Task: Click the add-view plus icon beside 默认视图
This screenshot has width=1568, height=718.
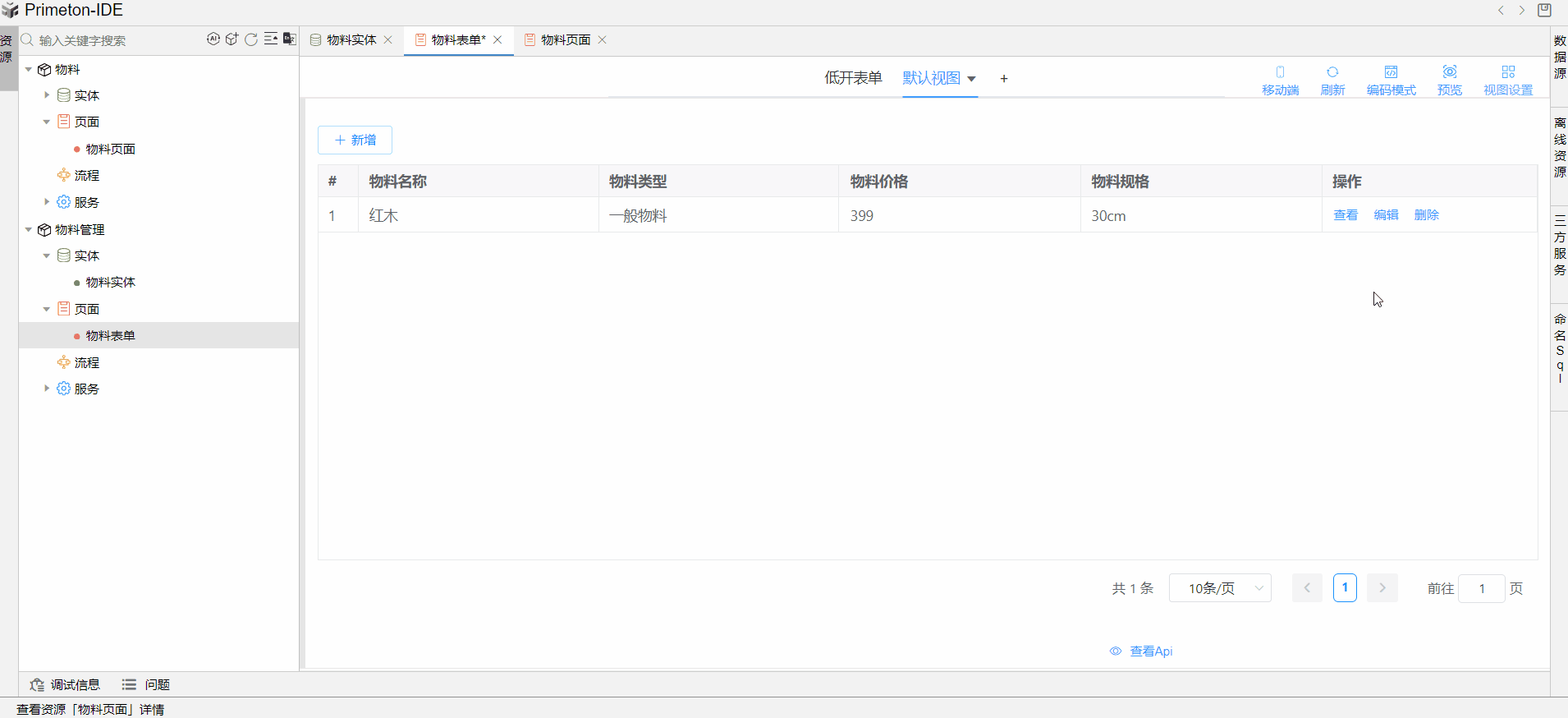Action: [x=1003, y=79]
